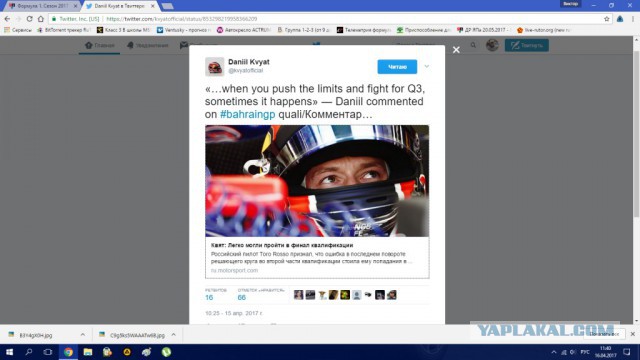Click the browser Forward arrow

(x=18, y=19)
